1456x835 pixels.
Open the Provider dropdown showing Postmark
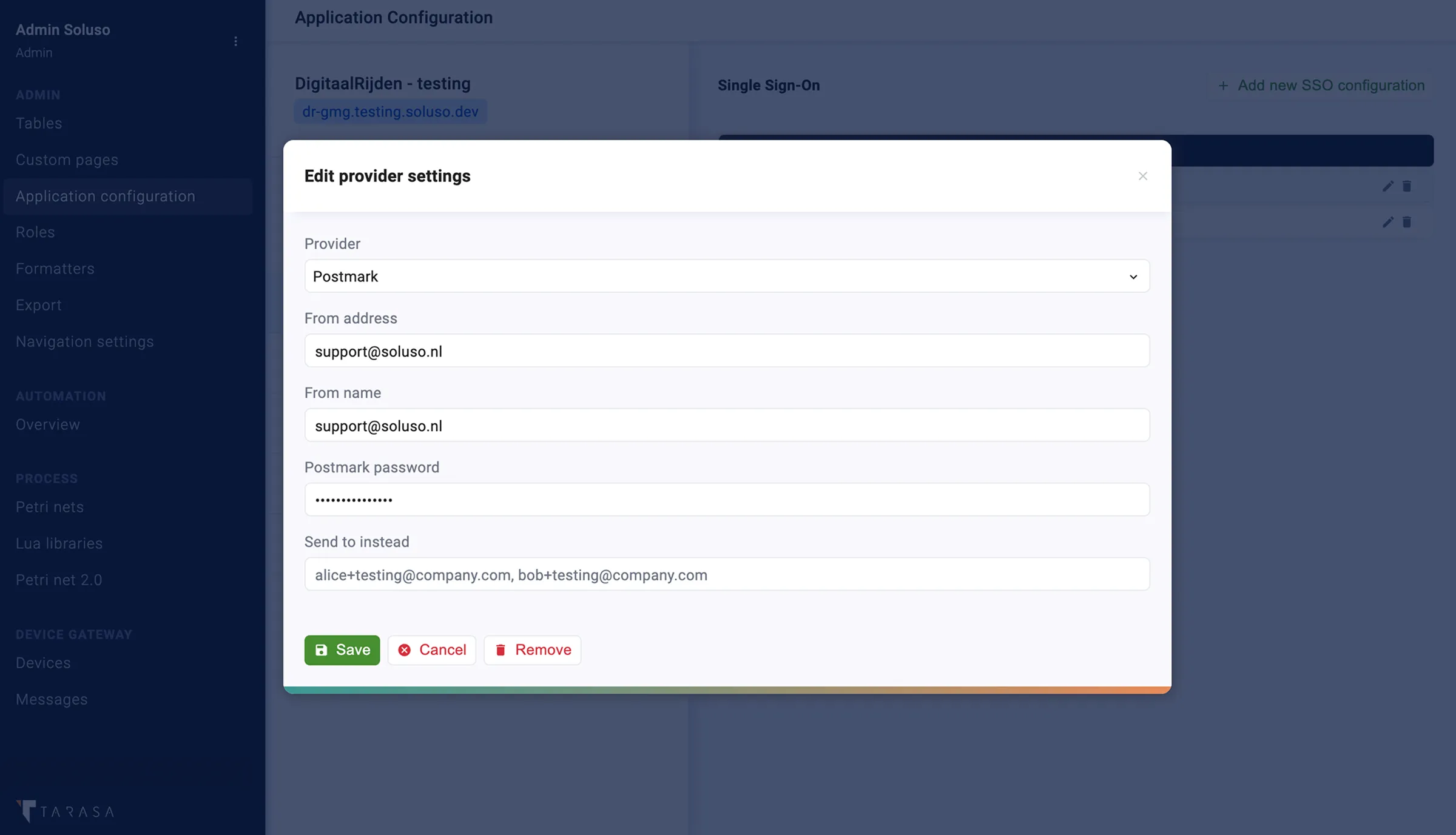coord(726,277)
